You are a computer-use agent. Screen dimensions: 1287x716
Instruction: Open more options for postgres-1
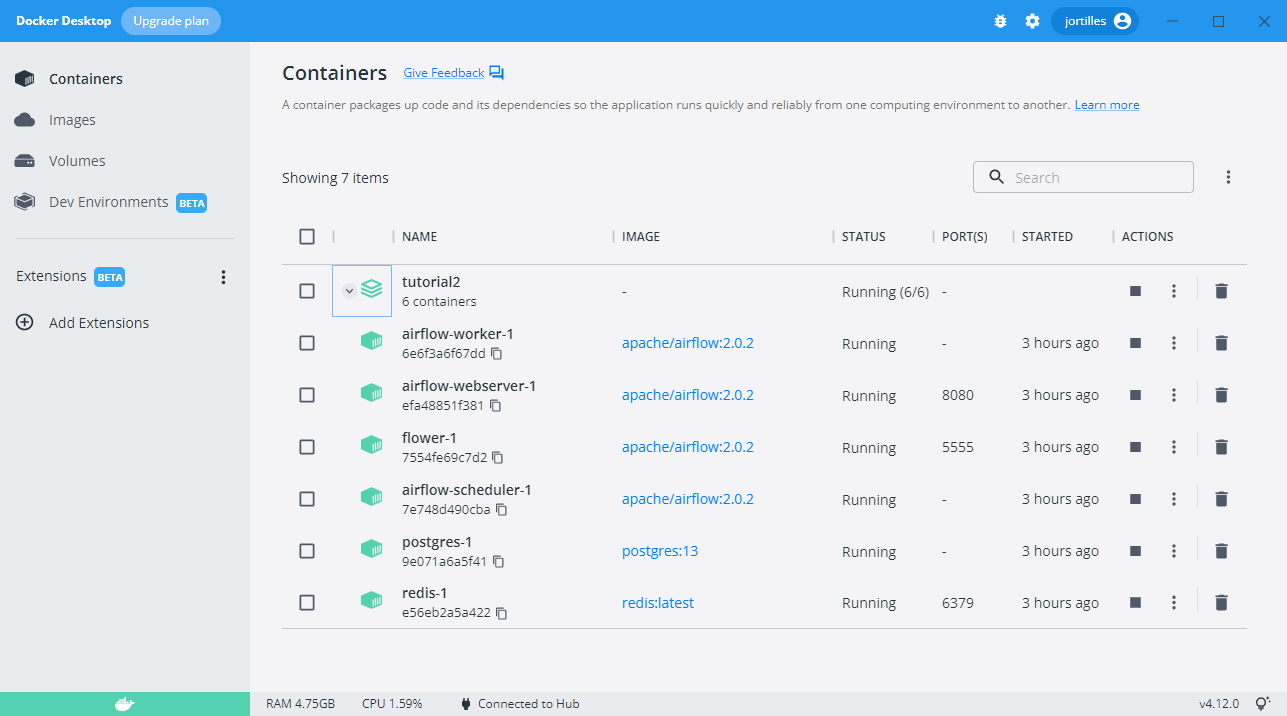[1174, 551]
